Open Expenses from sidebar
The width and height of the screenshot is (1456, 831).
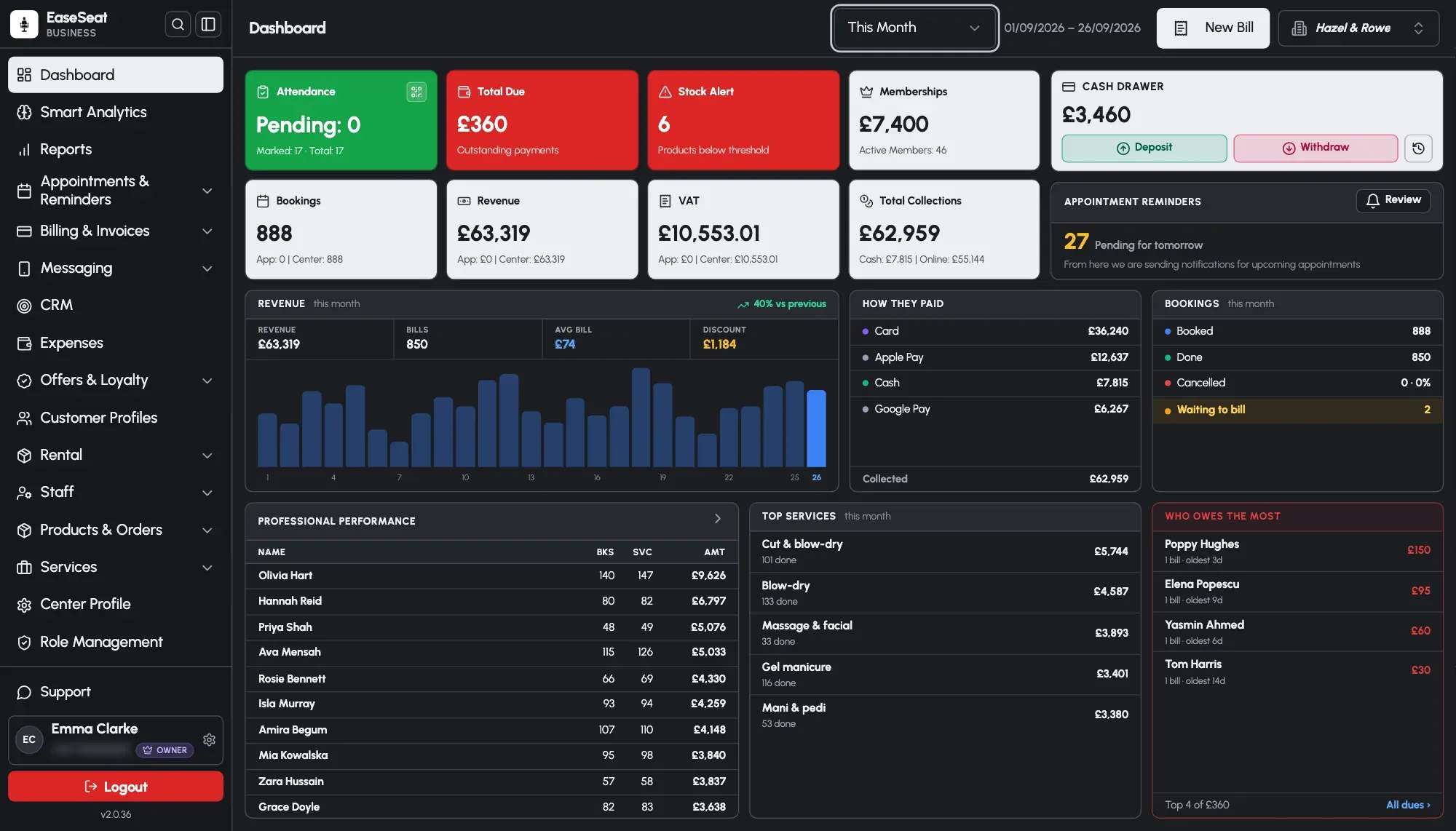[116, 343]
